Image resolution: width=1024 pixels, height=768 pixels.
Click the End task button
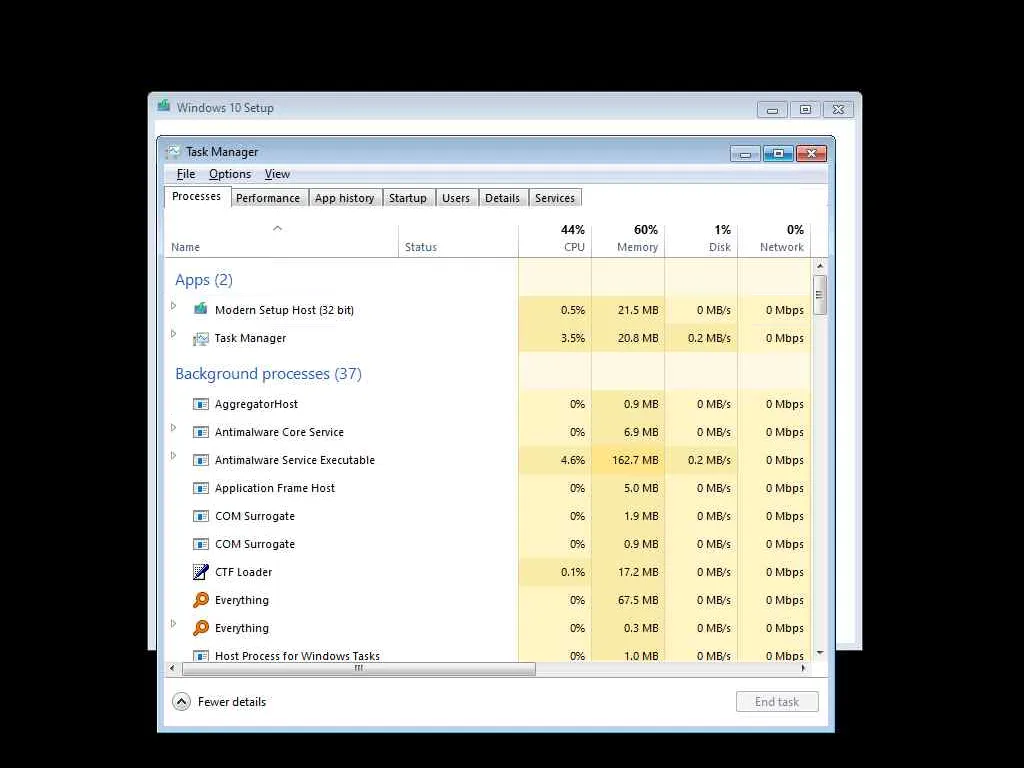point(777,702)
